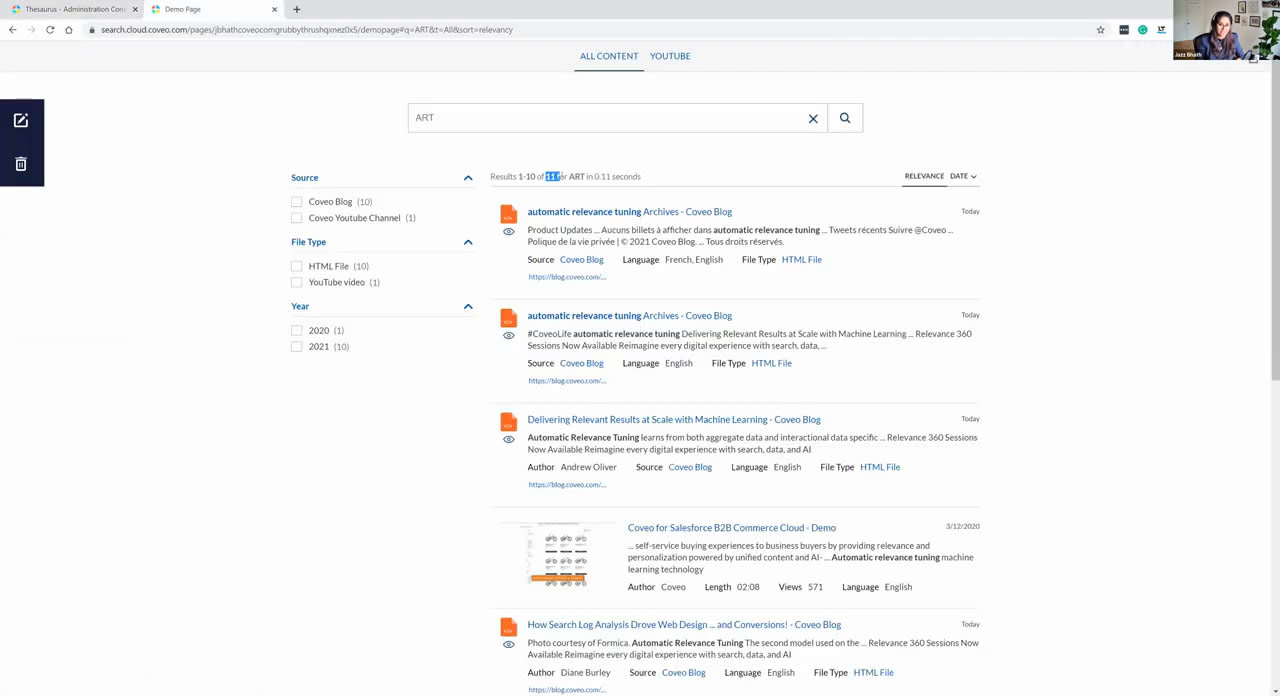The height and width of the screenshot is (696, 1280).
Task: Enable the YouTube video file type filter
Action: 297,282
